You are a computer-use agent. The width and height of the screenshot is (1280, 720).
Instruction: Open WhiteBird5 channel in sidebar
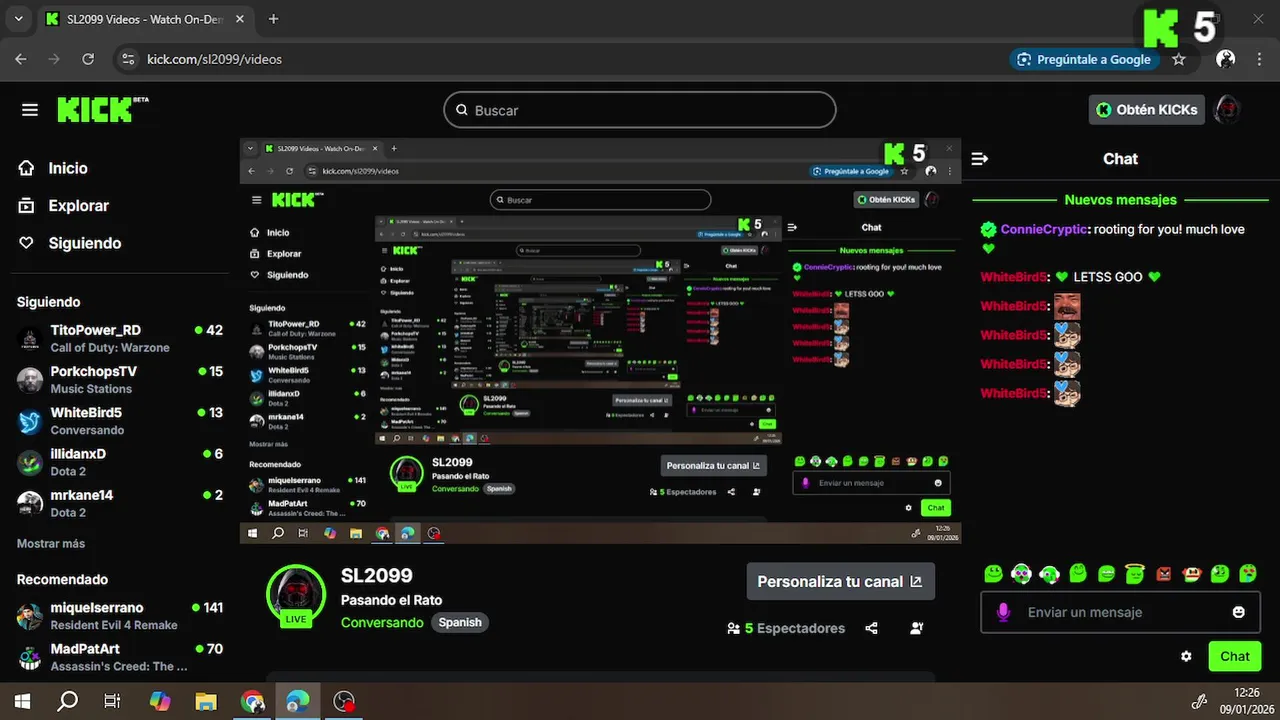pos(120,420)
